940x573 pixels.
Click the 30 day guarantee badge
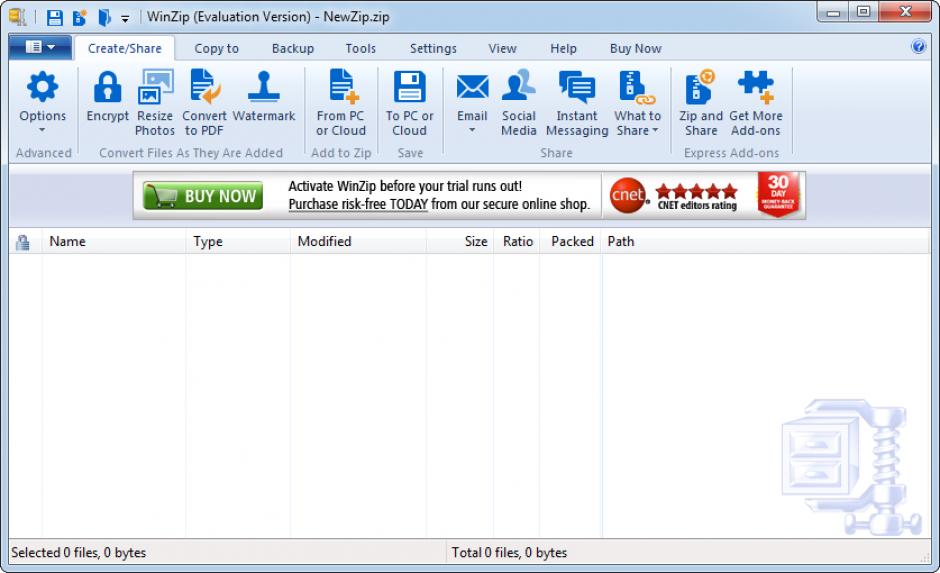click(778, 194)
